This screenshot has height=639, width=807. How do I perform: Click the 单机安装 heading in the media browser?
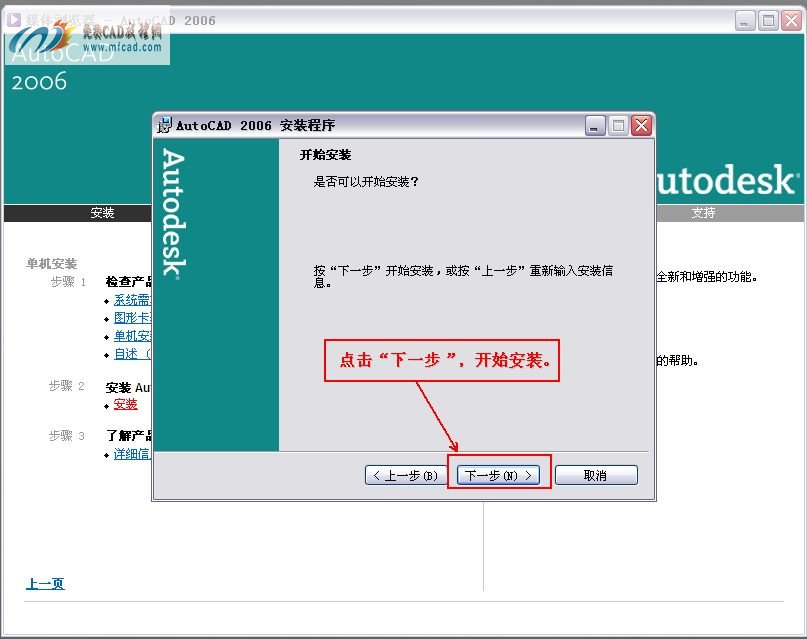click(x=51, y=264)
